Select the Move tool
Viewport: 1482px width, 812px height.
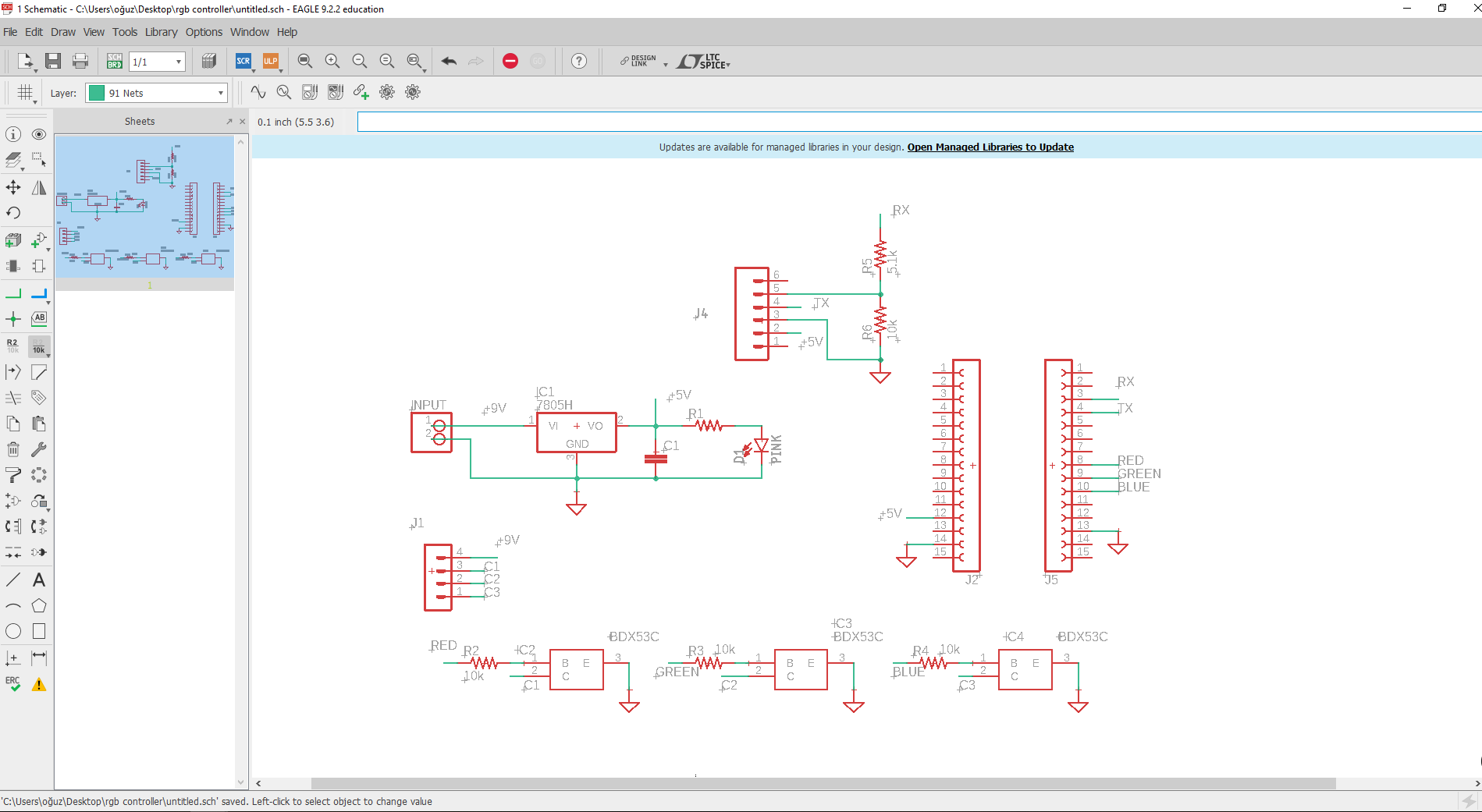(x=13, y=187)
